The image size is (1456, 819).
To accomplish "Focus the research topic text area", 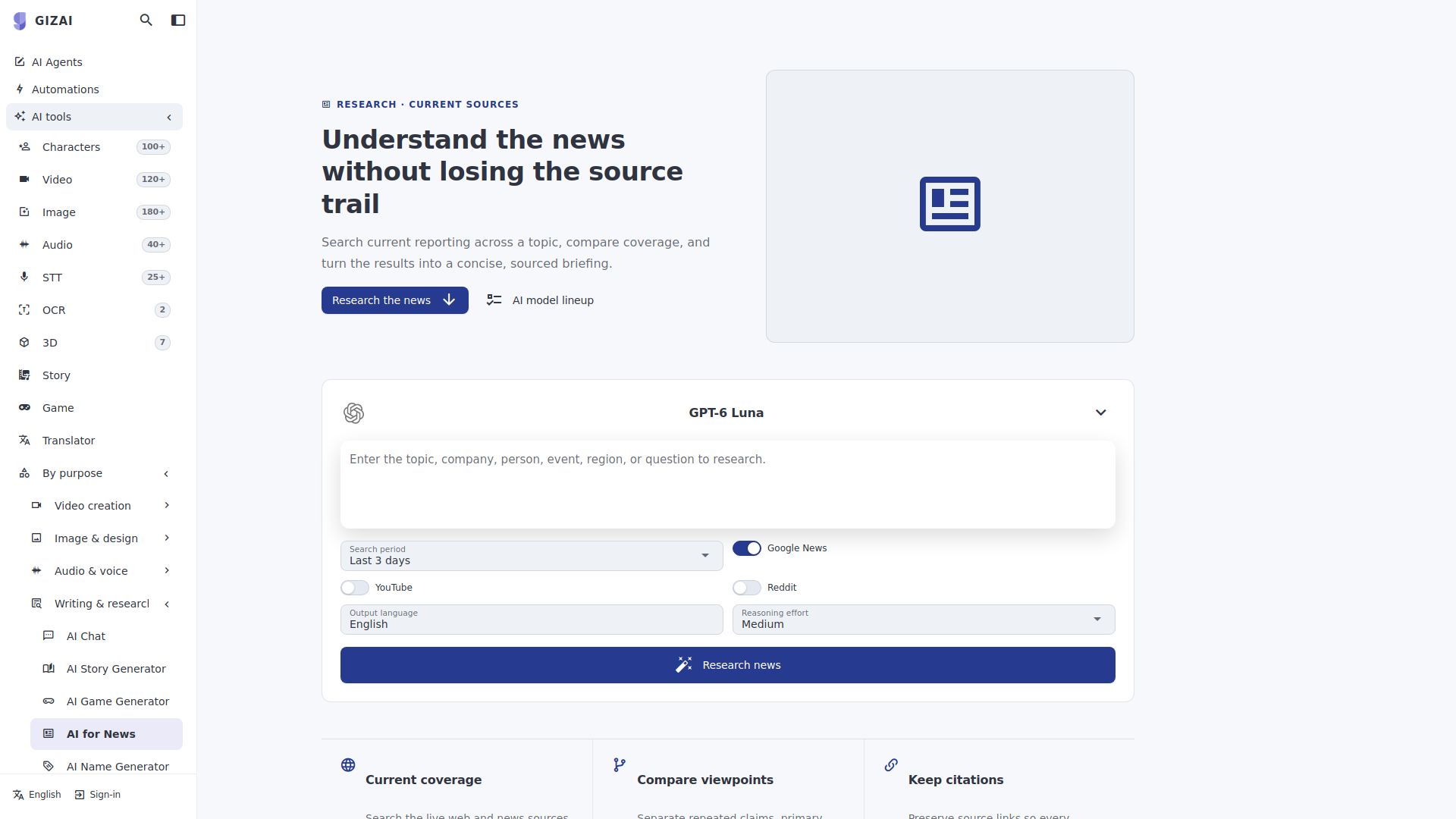I will tap(728, 485).
